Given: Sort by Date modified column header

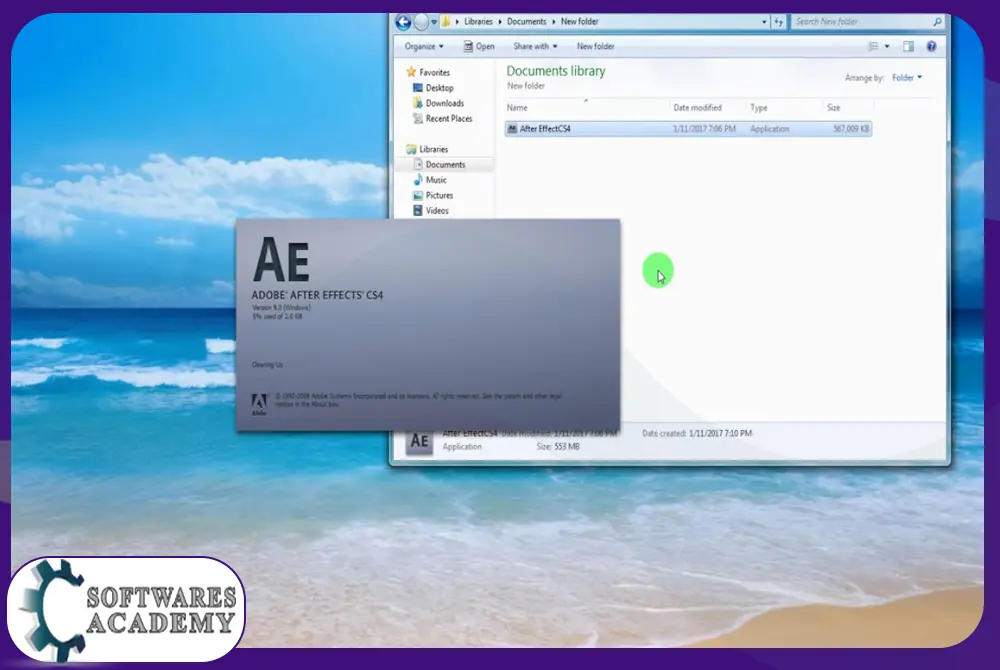Looking at the screenshot, I should 697,108.
